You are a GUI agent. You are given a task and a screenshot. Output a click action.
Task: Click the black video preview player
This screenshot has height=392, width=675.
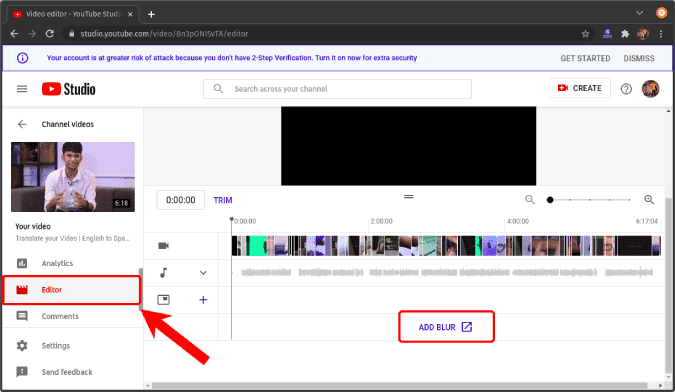[409, 146]
